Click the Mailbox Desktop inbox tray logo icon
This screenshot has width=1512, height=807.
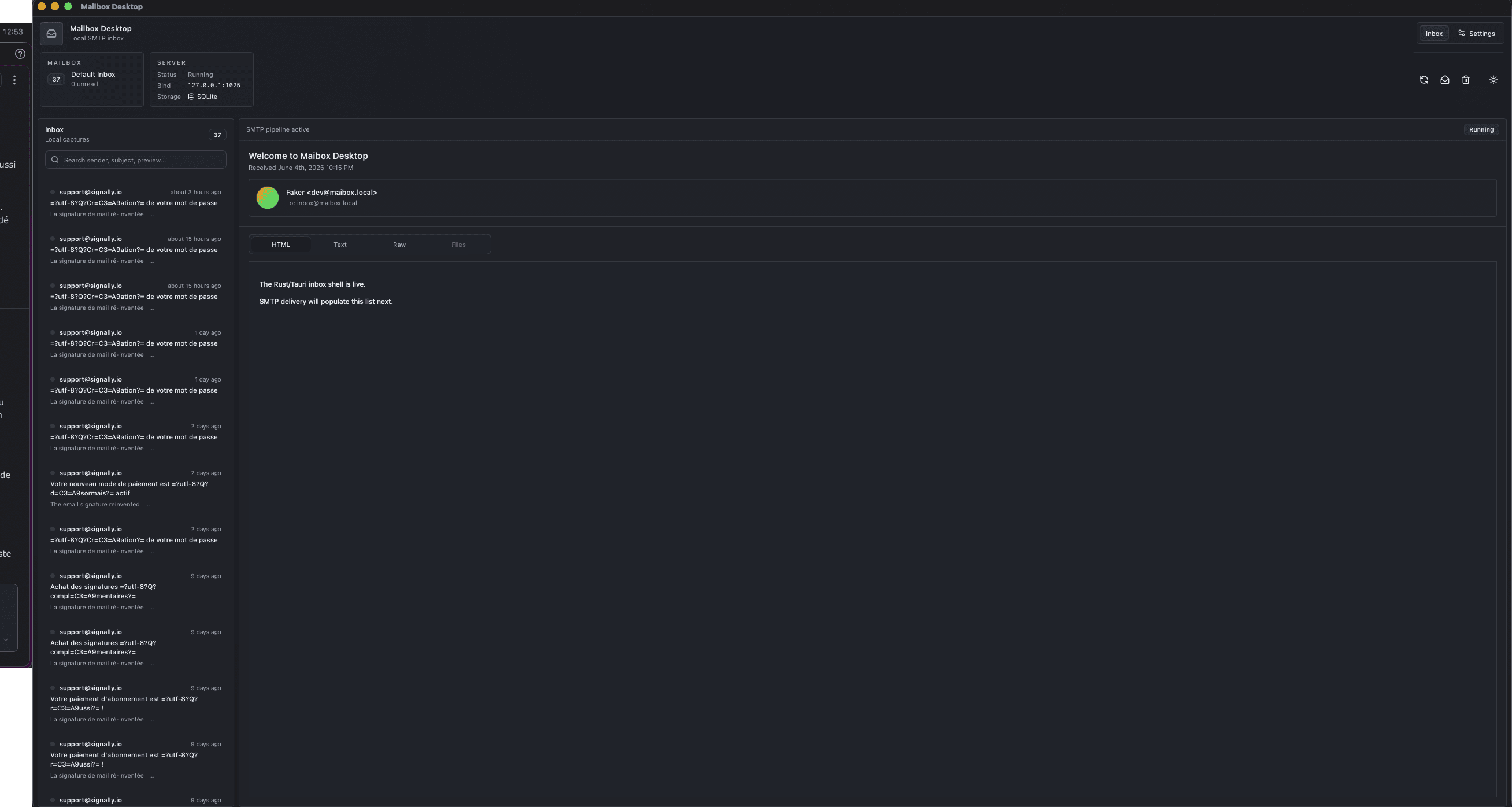point(51,34)
